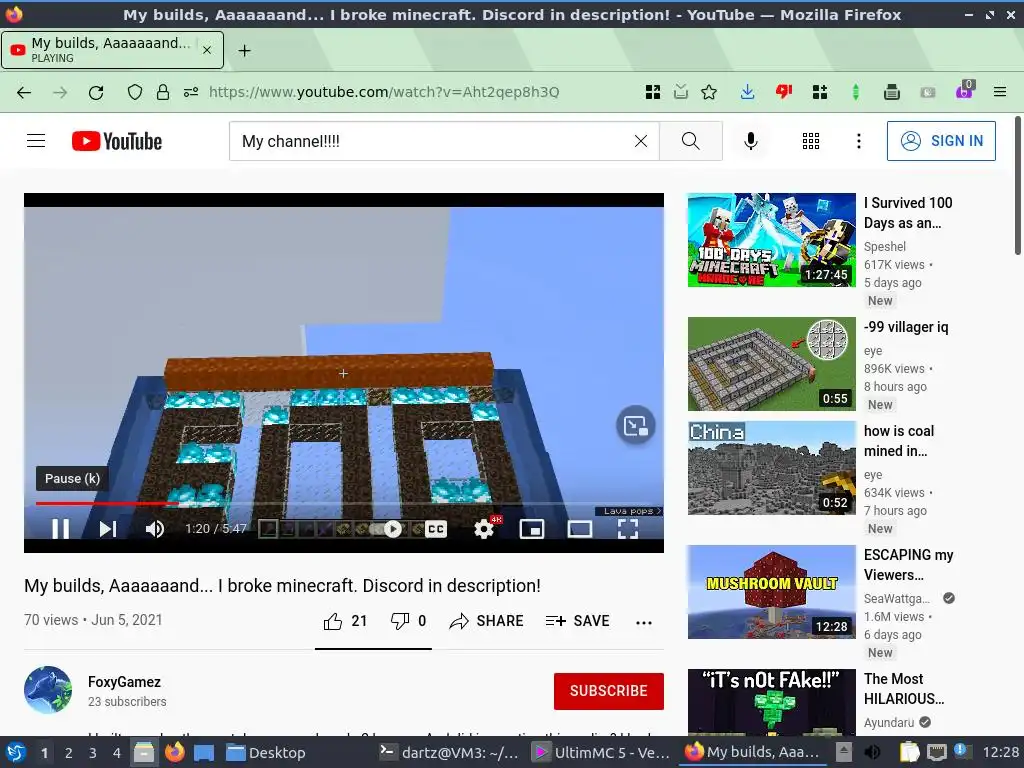Open video settings gear
Image resolution: width=1024 pixels, height=768 pixels.
tap(484, 528)
